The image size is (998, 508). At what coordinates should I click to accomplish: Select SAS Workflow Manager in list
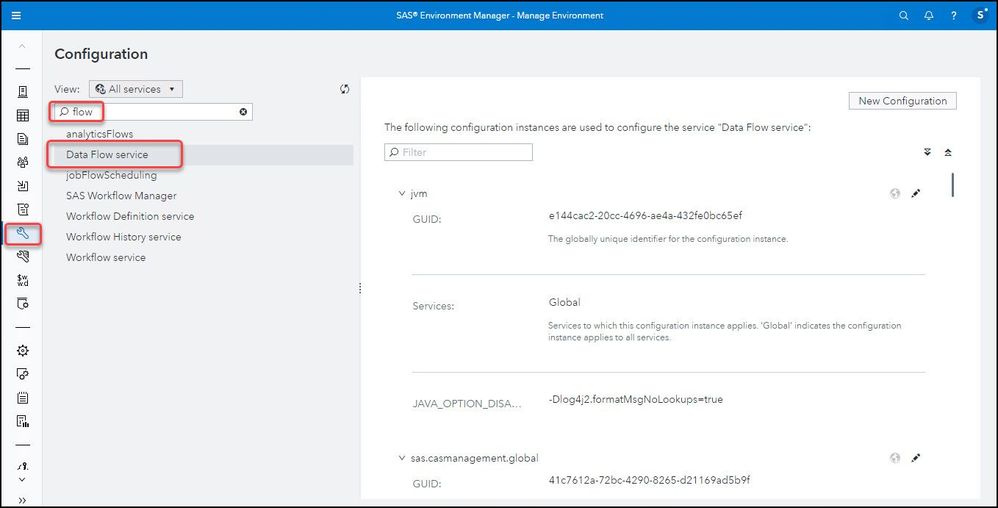[x=121, y=196]
